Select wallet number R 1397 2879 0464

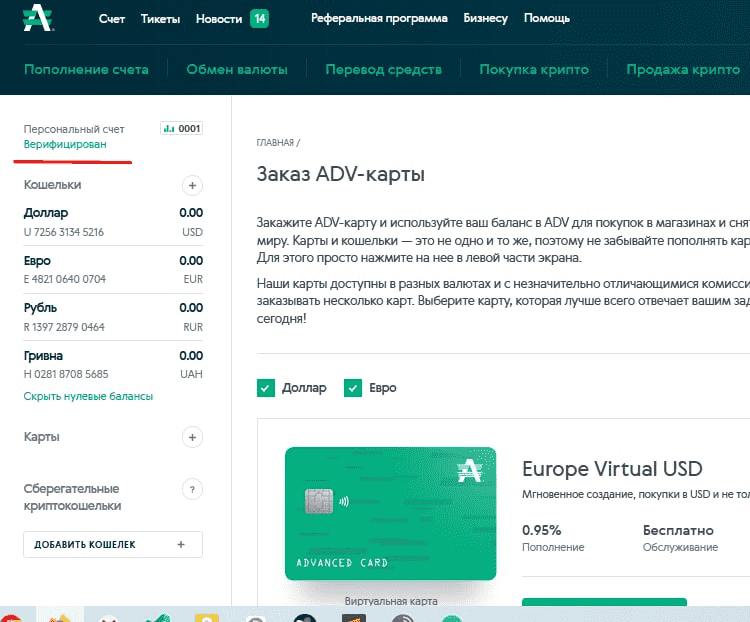tap(64, 327)
